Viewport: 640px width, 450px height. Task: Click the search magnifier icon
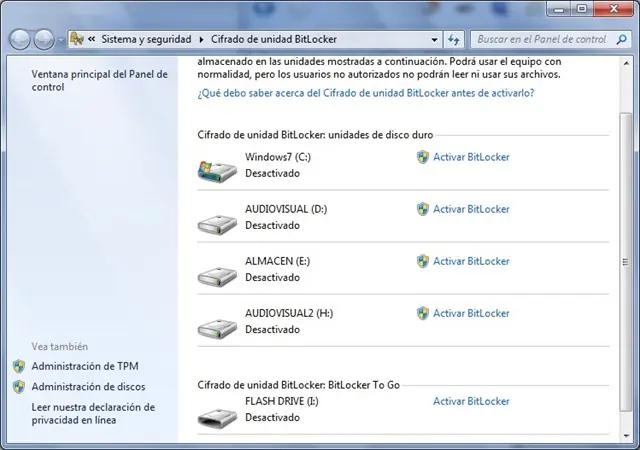pyautogui.click(x=622, y=40)
